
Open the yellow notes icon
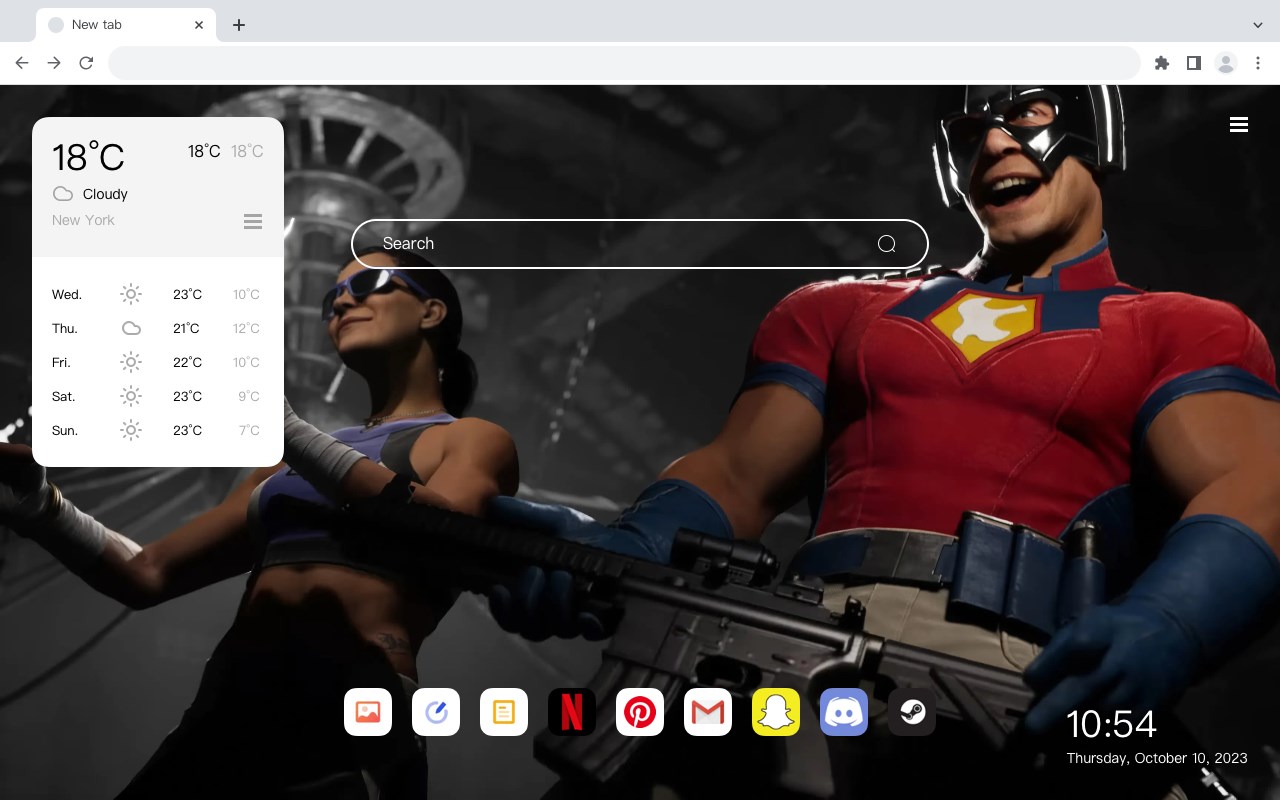(504, 712)
